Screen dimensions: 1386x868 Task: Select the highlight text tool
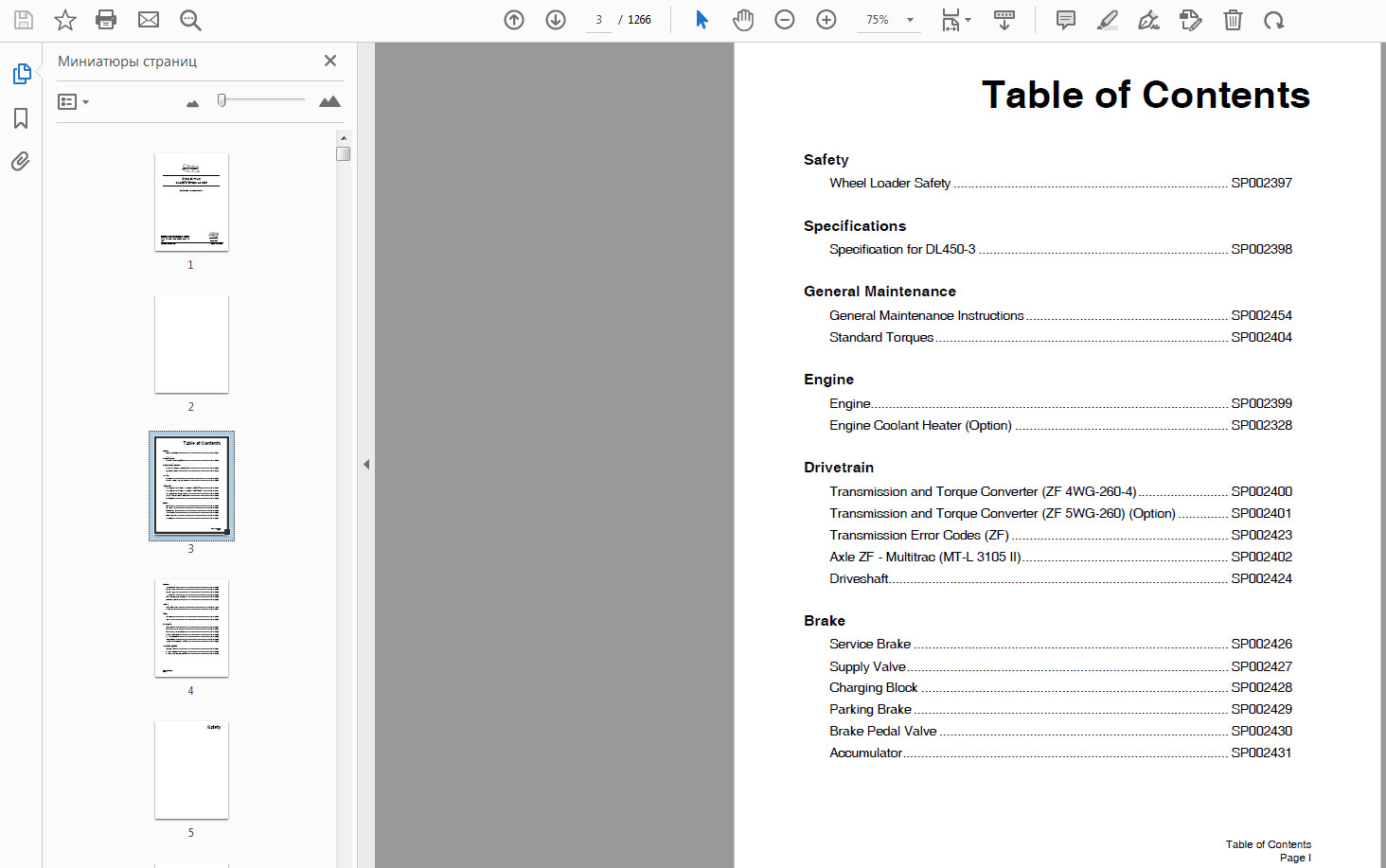pos(1107,20)
